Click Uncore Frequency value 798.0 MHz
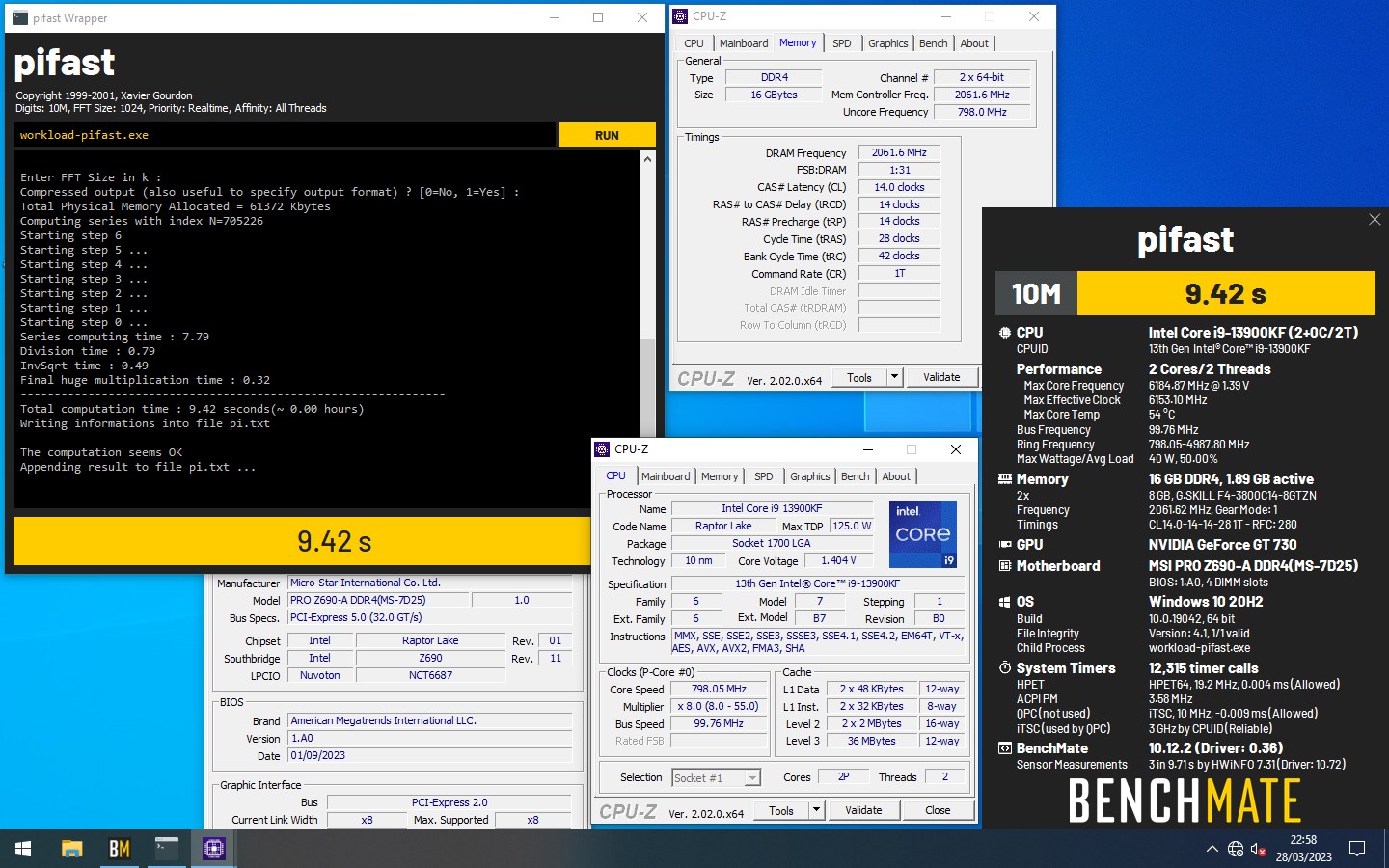 pyautogui.click(x=982, y=112)
